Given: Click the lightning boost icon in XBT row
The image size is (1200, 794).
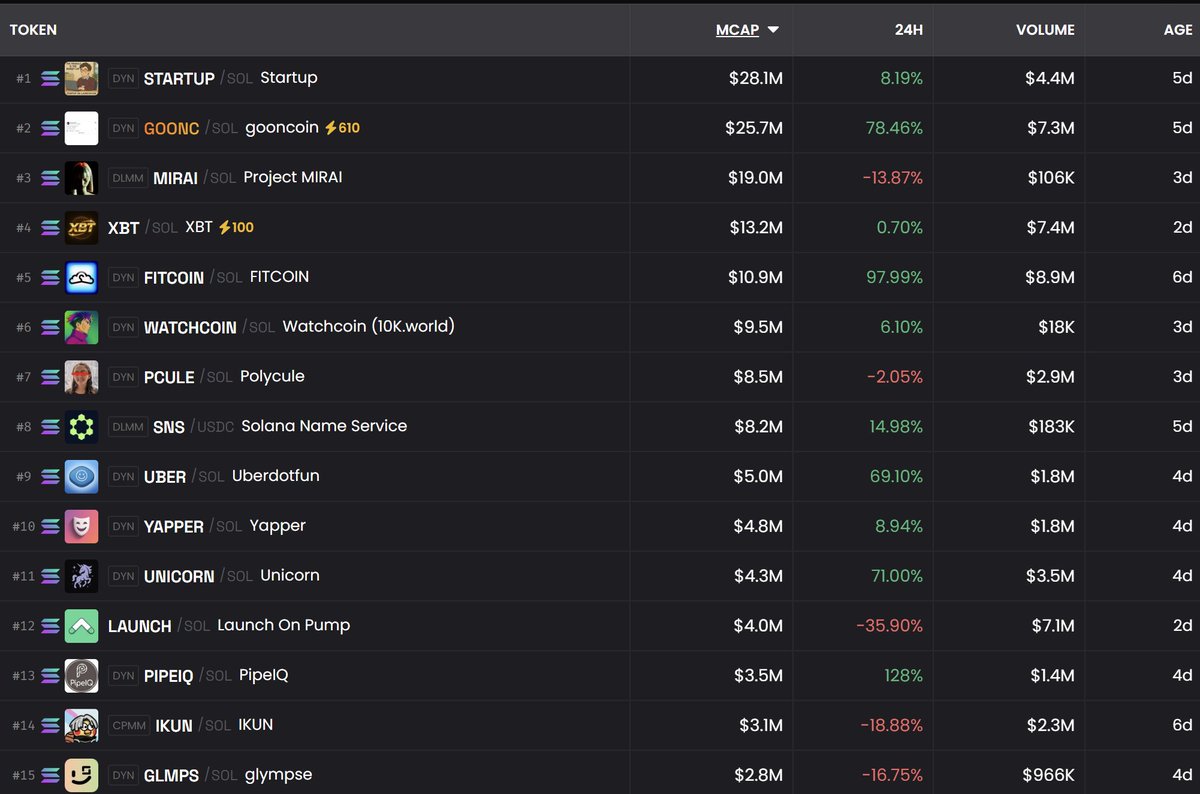Looking at the screenshot, I should [224, 227].
